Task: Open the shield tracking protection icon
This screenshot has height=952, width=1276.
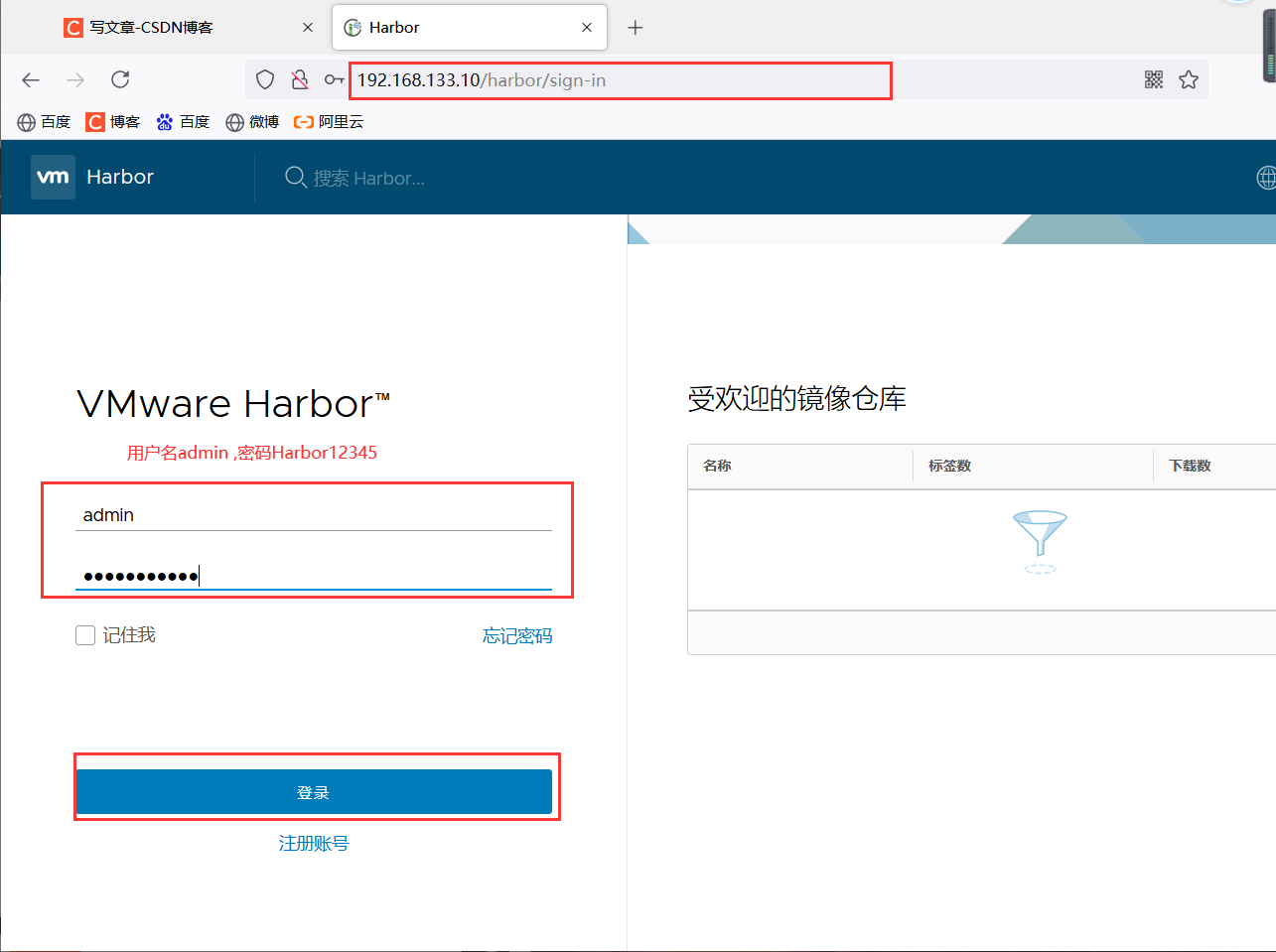Action: (x=265, y=80)
